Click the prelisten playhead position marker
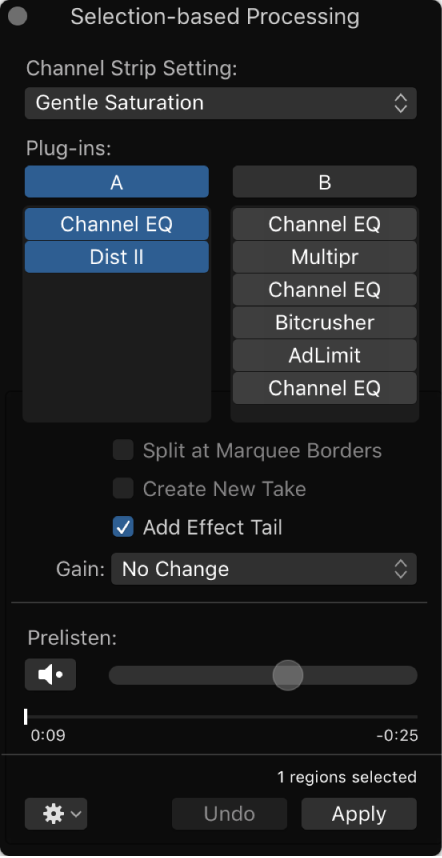Image resolution: width=442 pixels, height=858 pixels. [26, 716]
